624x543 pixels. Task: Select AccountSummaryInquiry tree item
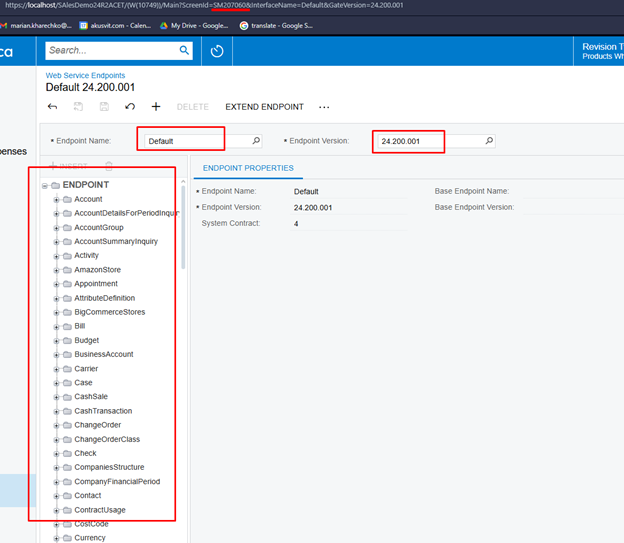click(116, 241)
